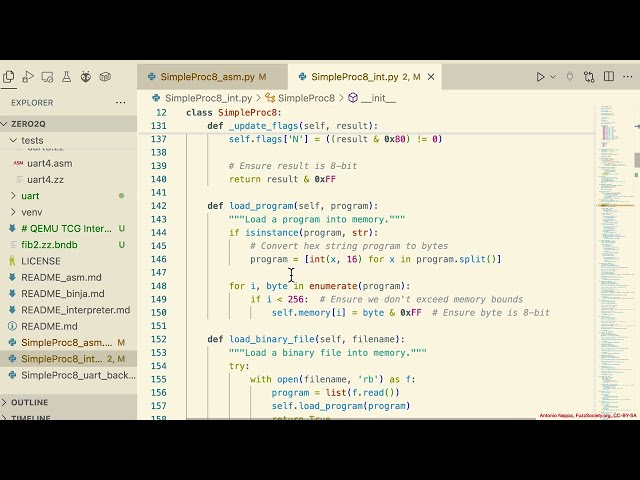This screenshot has width=640, height=480.
Task: Click the uart4.asm ASM file icon
Action: pos(18,163)
